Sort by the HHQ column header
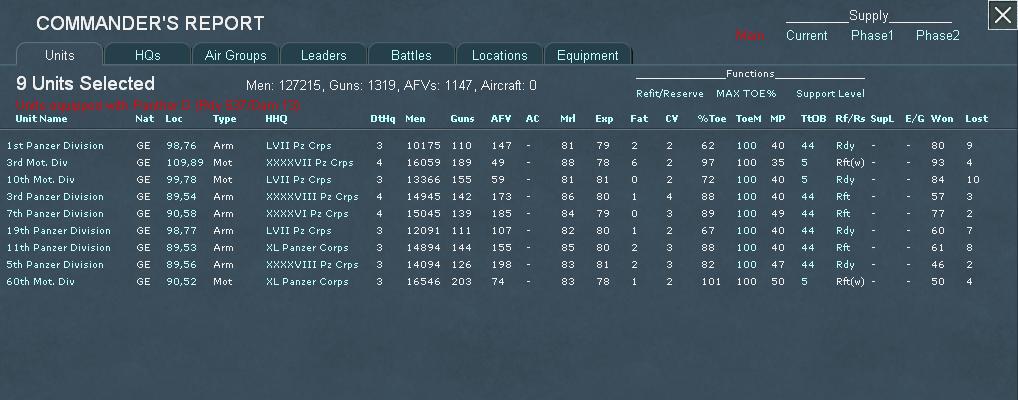The image size is (1018, 400). [x=276, y=119]
